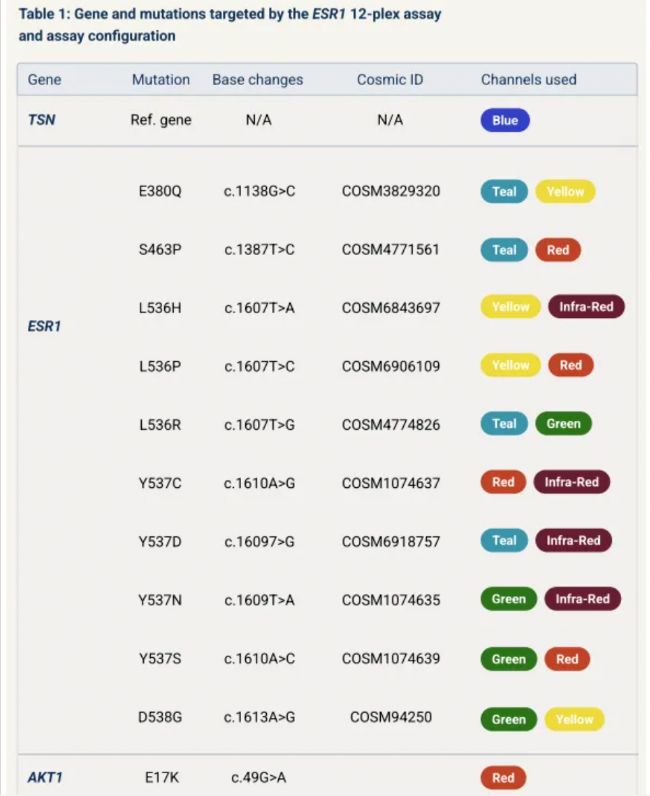The image size is (650, 796).
Task: Click the AKT1 gene label
Action: point(45,777)
